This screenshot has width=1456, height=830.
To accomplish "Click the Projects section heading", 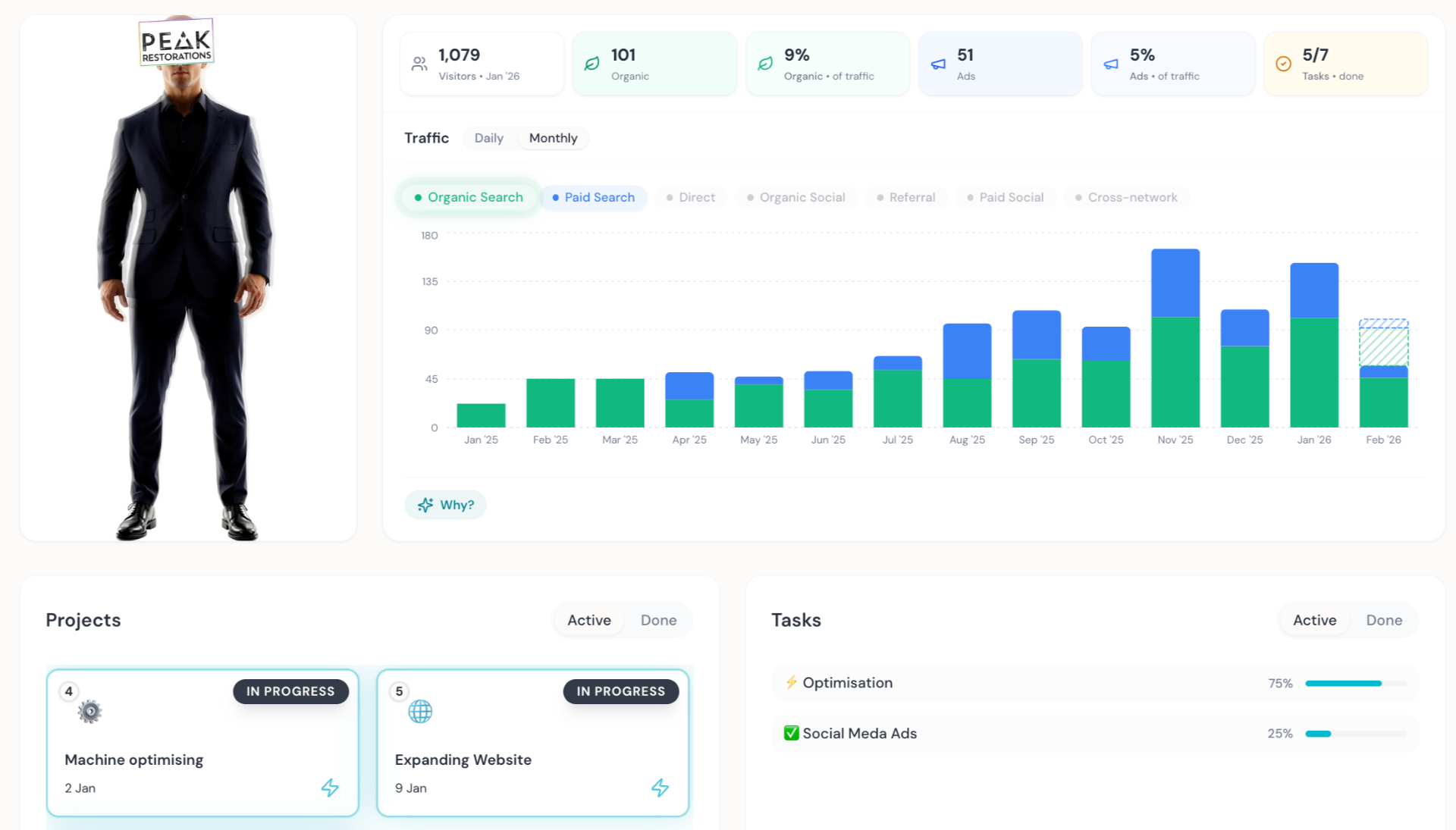I will 83,620.
